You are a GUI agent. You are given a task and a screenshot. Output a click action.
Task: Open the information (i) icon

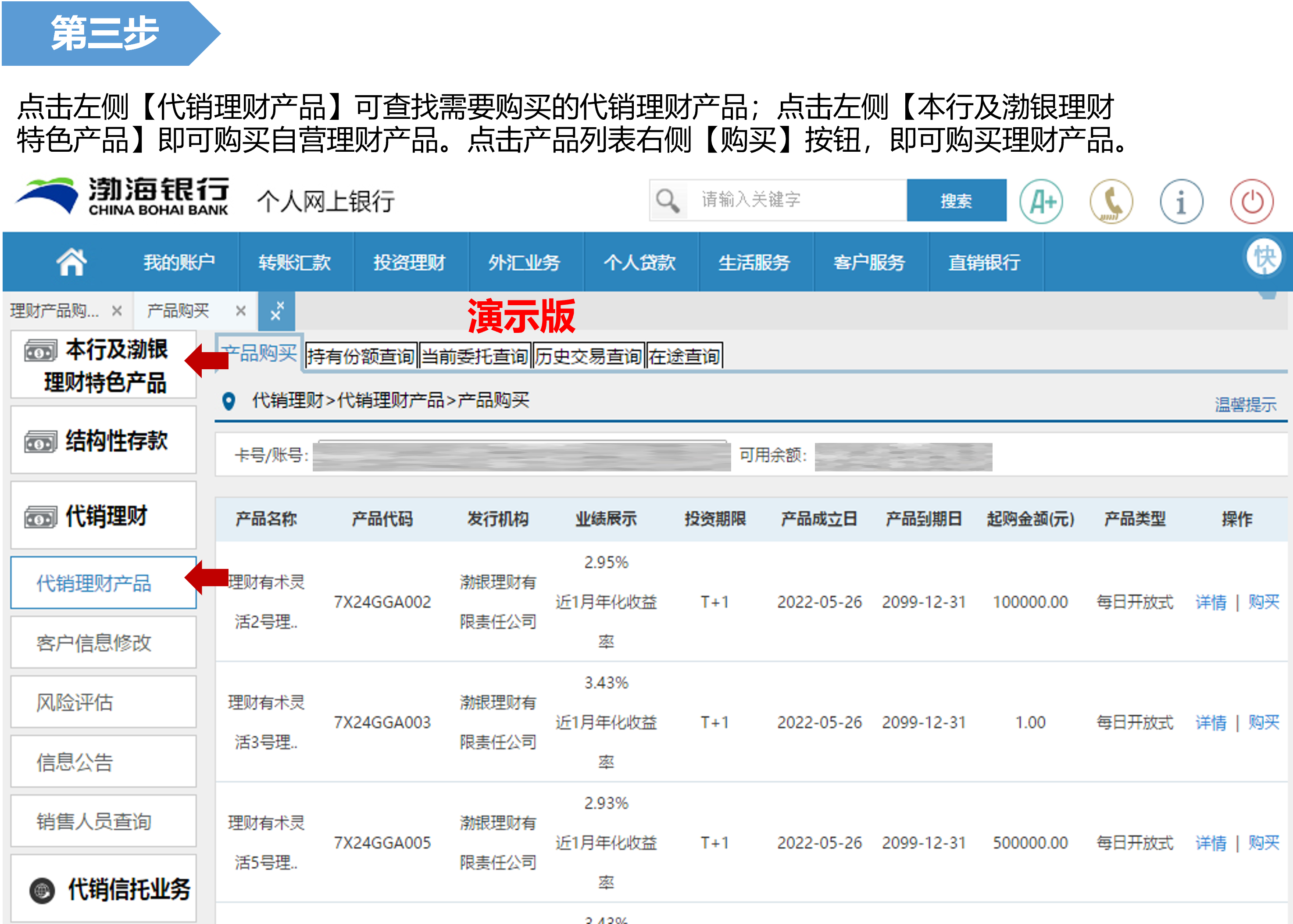coord(1182,201)
